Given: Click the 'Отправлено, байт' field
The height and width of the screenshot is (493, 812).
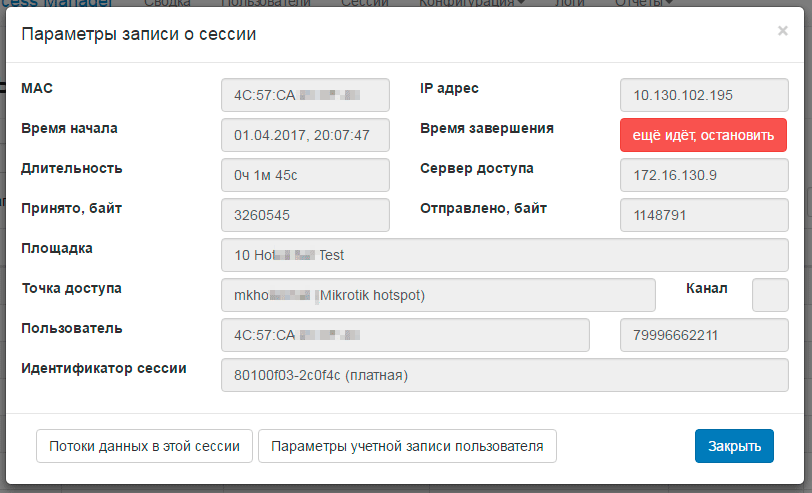Looking at the screenshot, I should (x=704, y=215).
